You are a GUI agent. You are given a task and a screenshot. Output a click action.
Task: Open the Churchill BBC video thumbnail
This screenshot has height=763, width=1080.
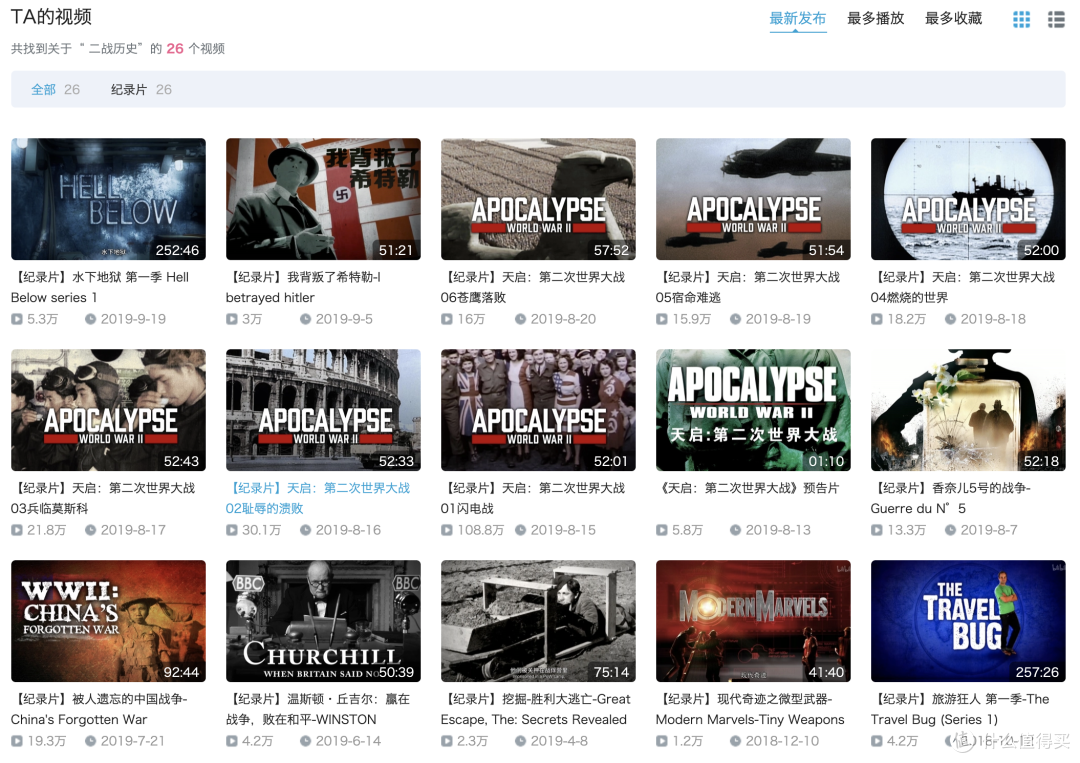click(x=323, y=621)
